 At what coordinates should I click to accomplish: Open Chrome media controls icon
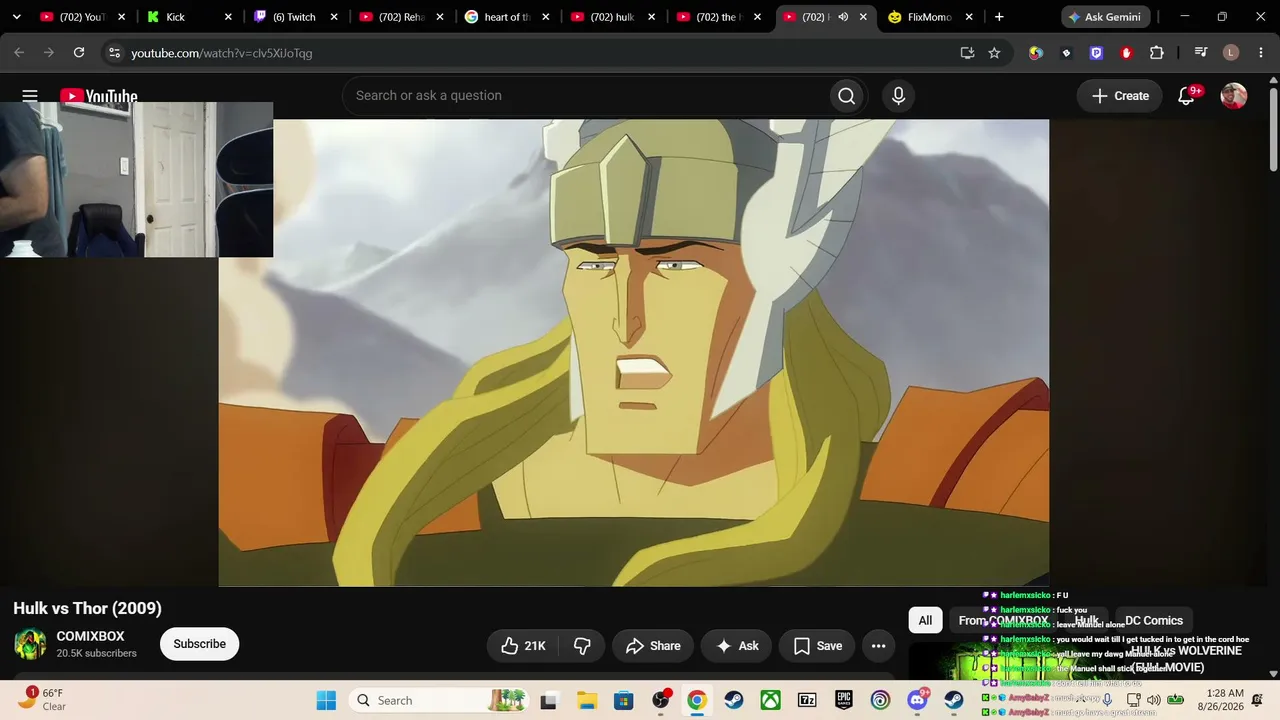coord(1202,53)
